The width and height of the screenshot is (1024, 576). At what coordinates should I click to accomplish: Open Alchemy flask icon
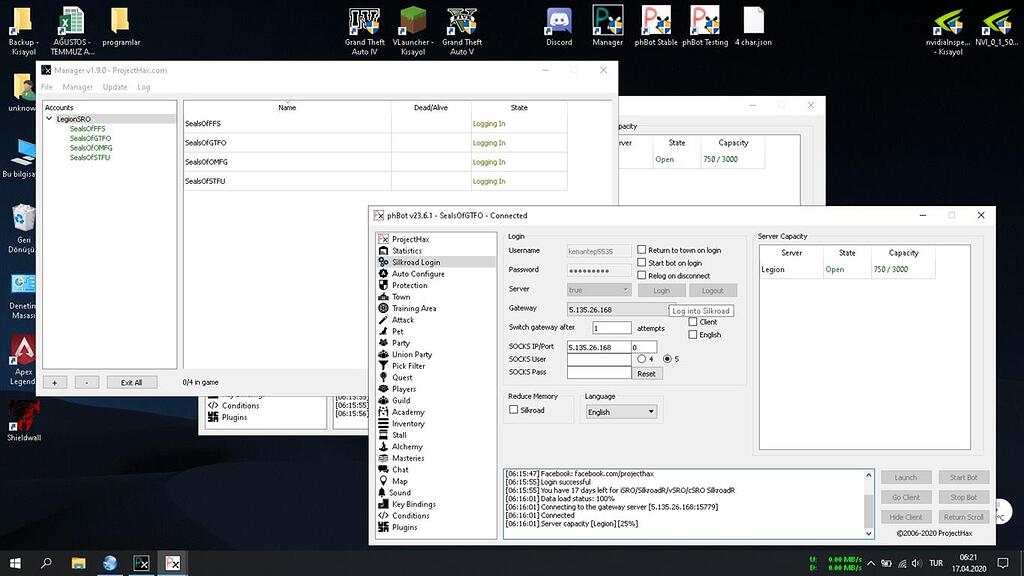pyautogui.click(x=383, y=447)
